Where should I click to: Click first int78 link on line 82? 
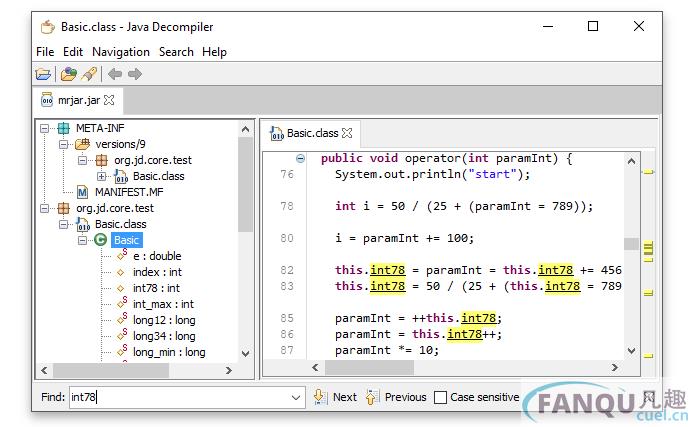click(388, 270)
